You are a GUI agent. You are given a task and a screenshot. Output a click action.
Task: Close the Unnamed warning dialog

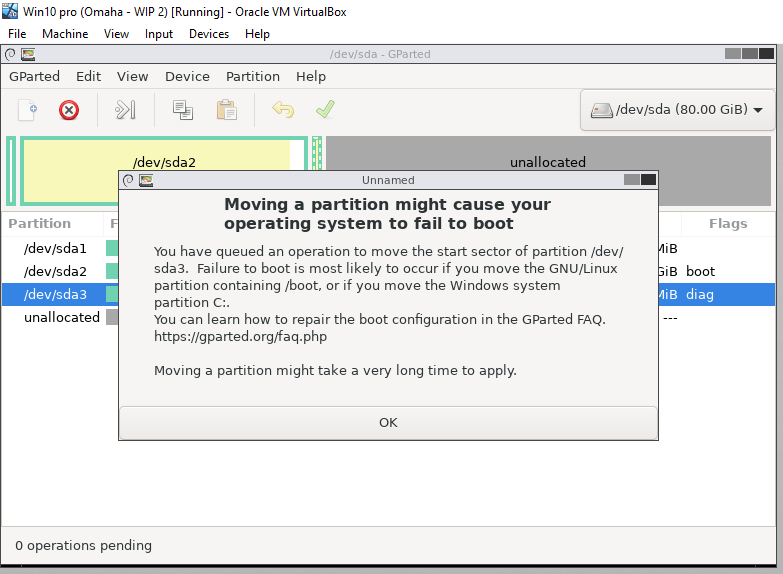(648, 179)
